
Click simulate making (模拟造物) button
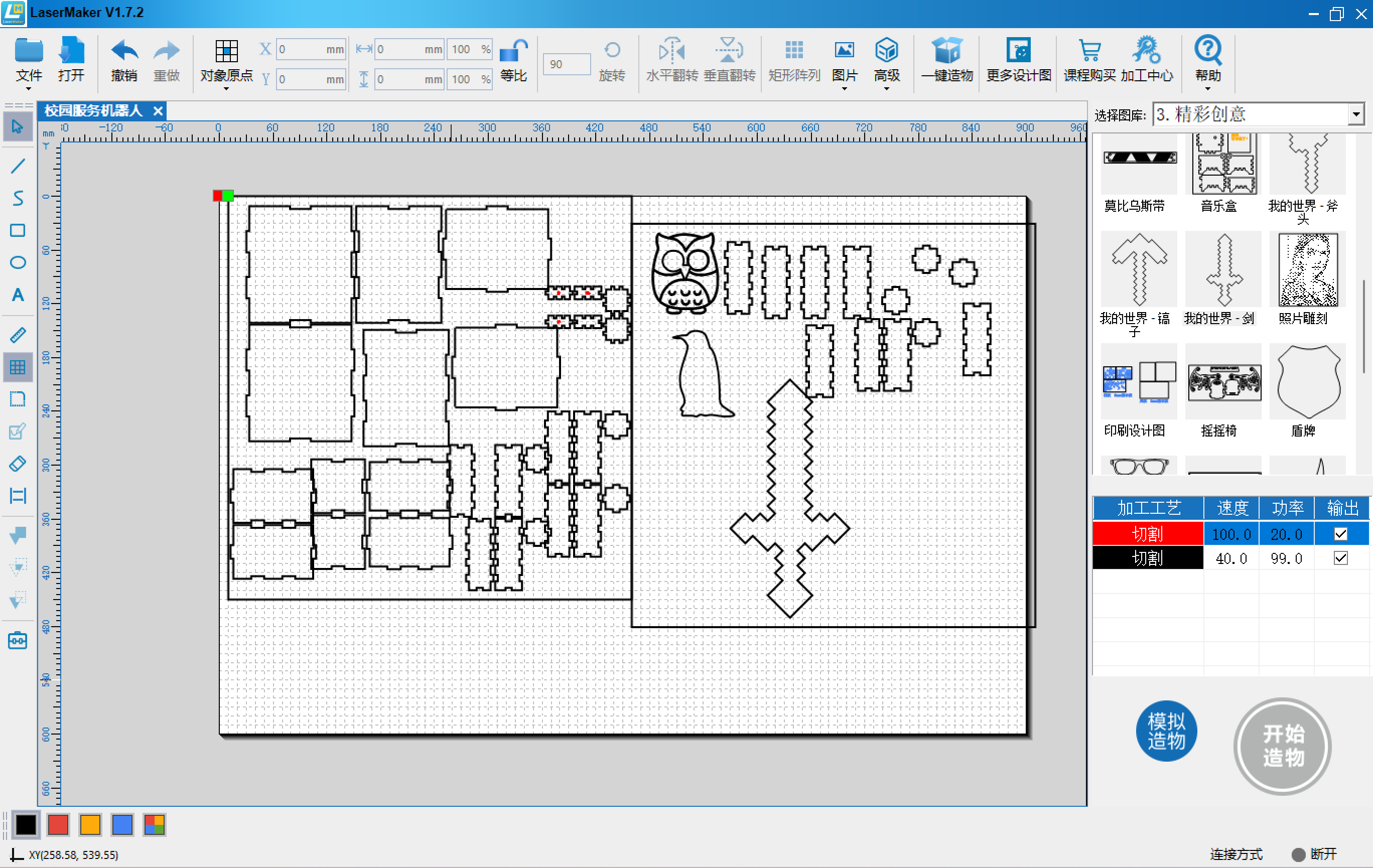[x=1166, y=731]
